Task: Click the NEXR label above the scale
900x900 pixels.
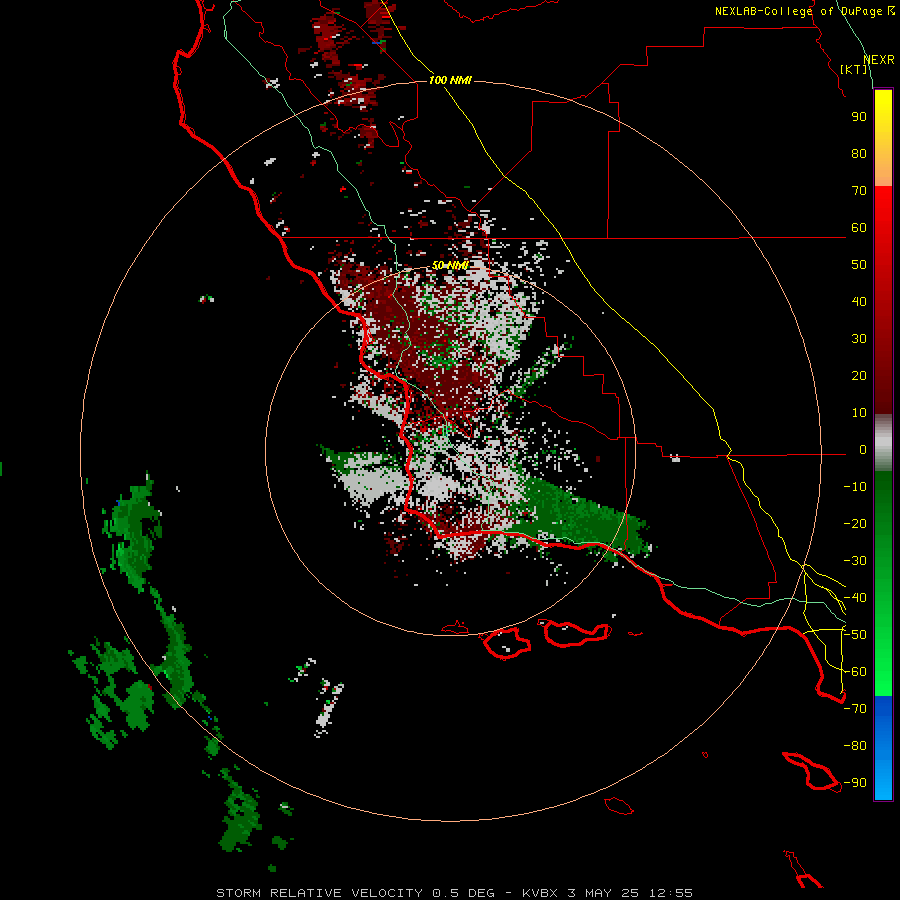Action: pyautogui.click(x=878, y=60)
